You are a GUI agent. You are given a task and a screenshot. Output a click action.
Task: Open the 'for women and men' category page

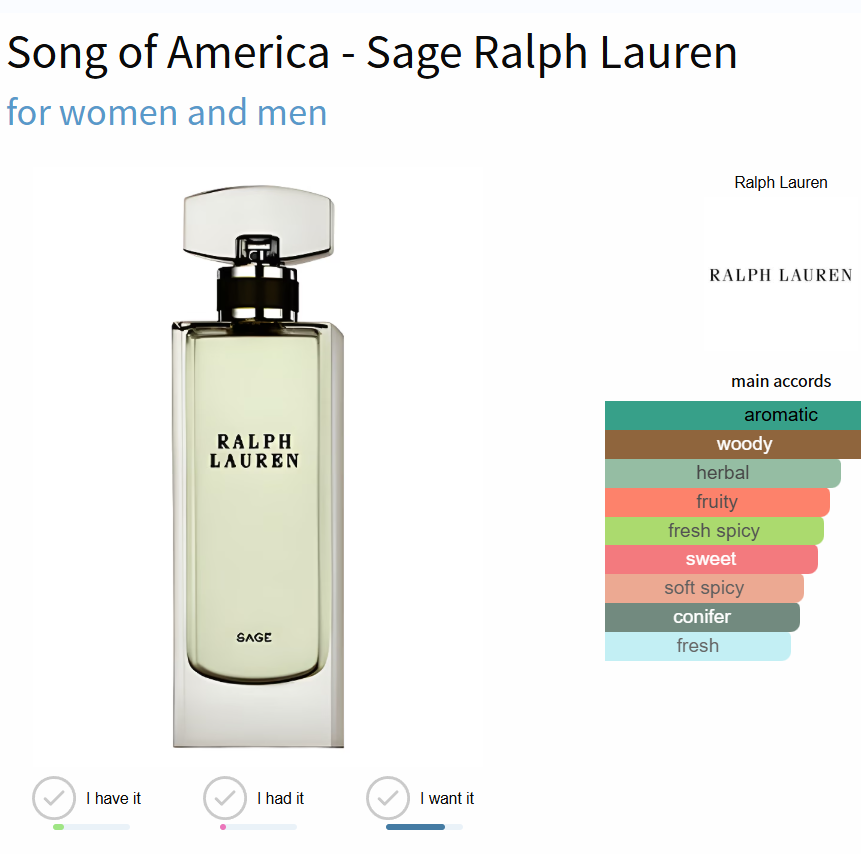[166, 112]
